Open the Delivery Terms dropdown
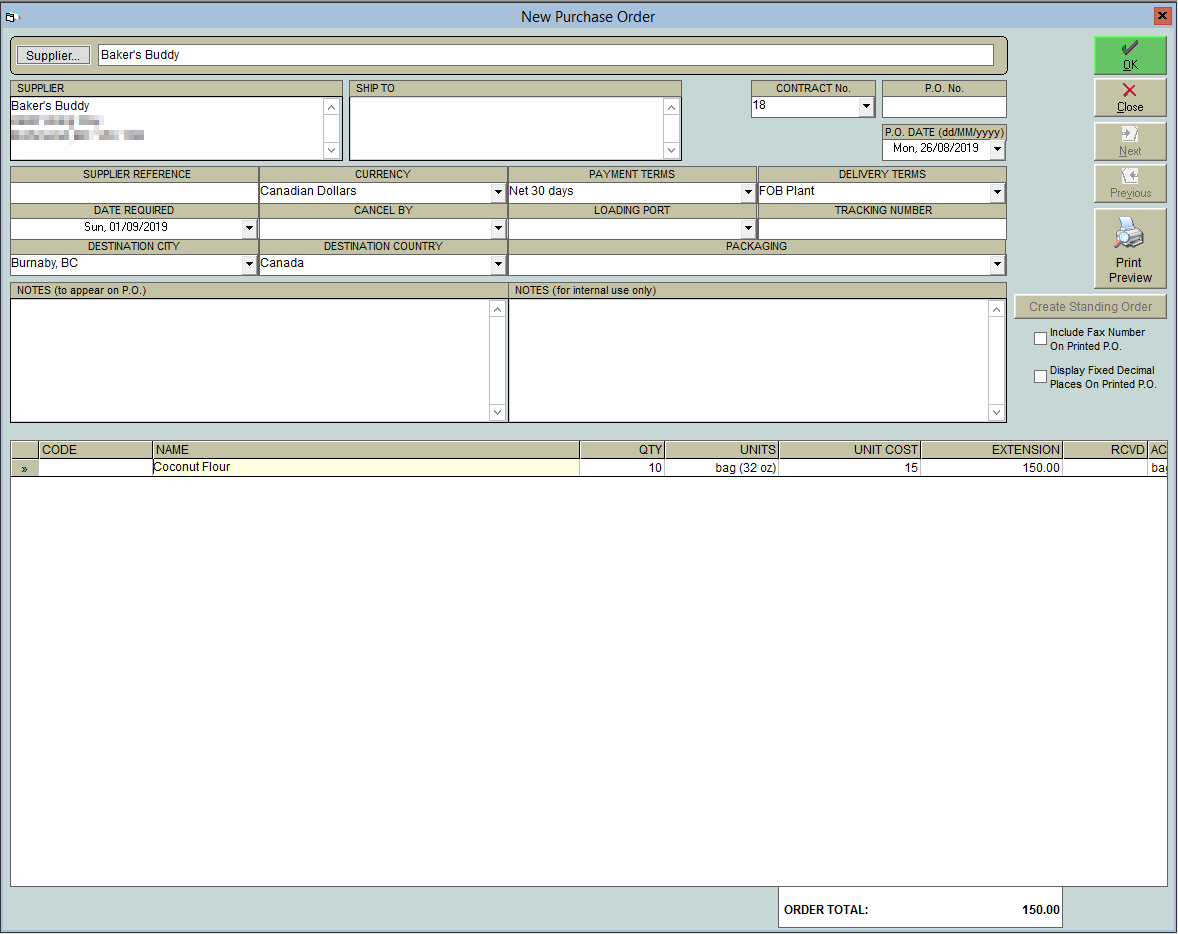The width and height of the screenshot is (1178, 934). point(997,192)
